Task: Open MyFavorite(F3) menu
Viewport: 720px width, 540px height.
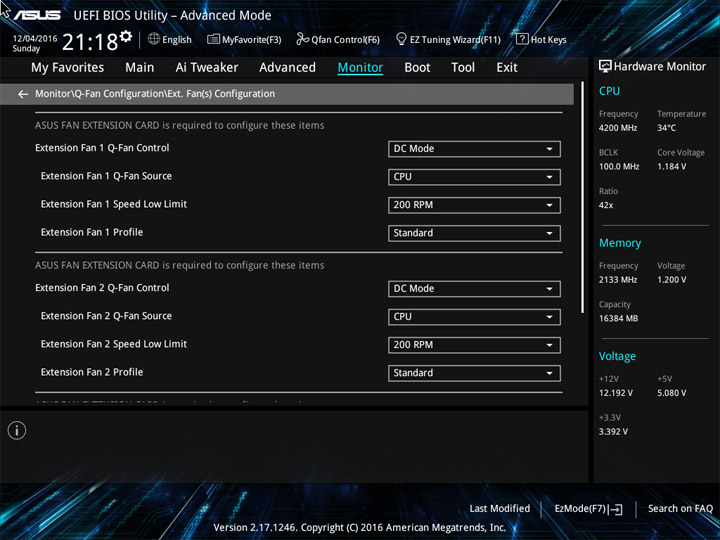Action: click(x=244, y=39)
